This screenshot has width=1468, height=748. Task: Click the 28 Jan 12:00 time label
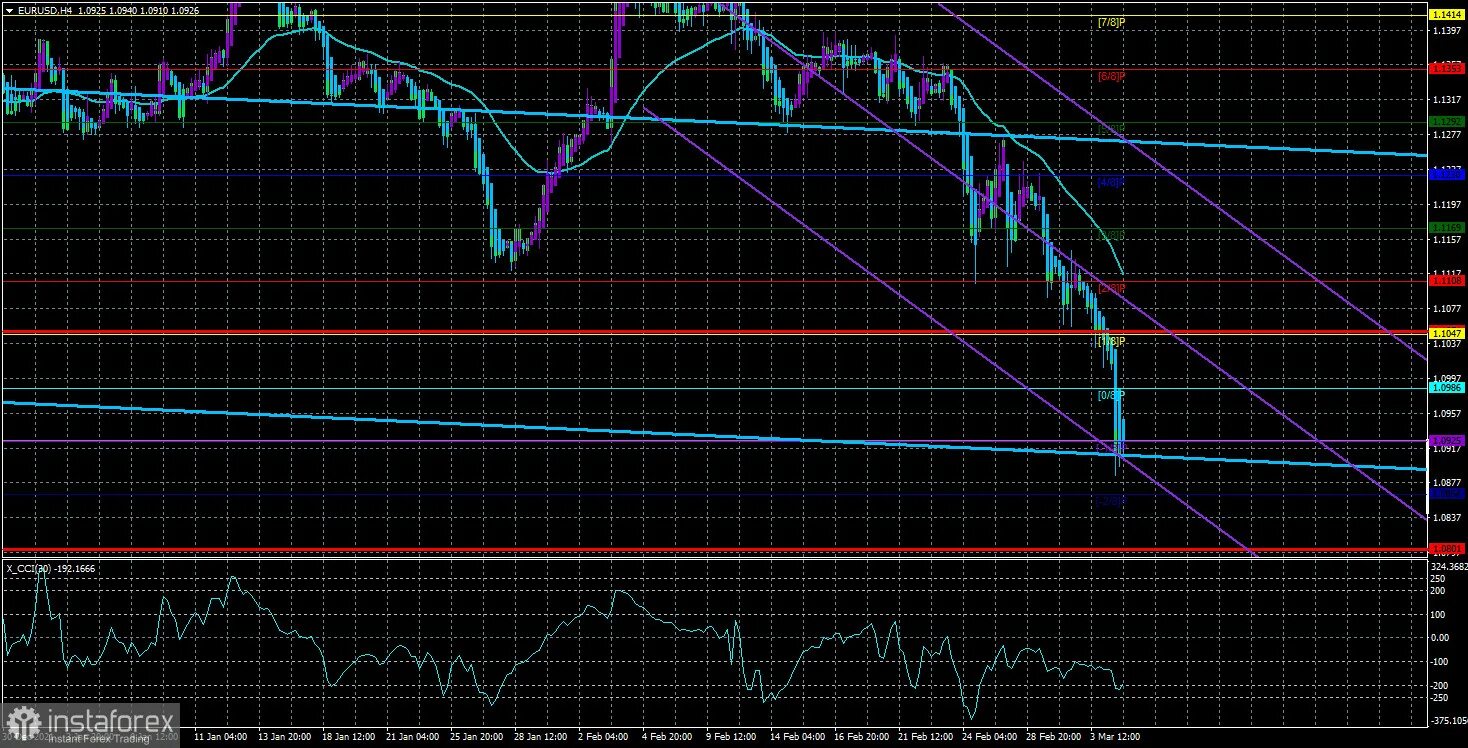[x=540, y=737]
